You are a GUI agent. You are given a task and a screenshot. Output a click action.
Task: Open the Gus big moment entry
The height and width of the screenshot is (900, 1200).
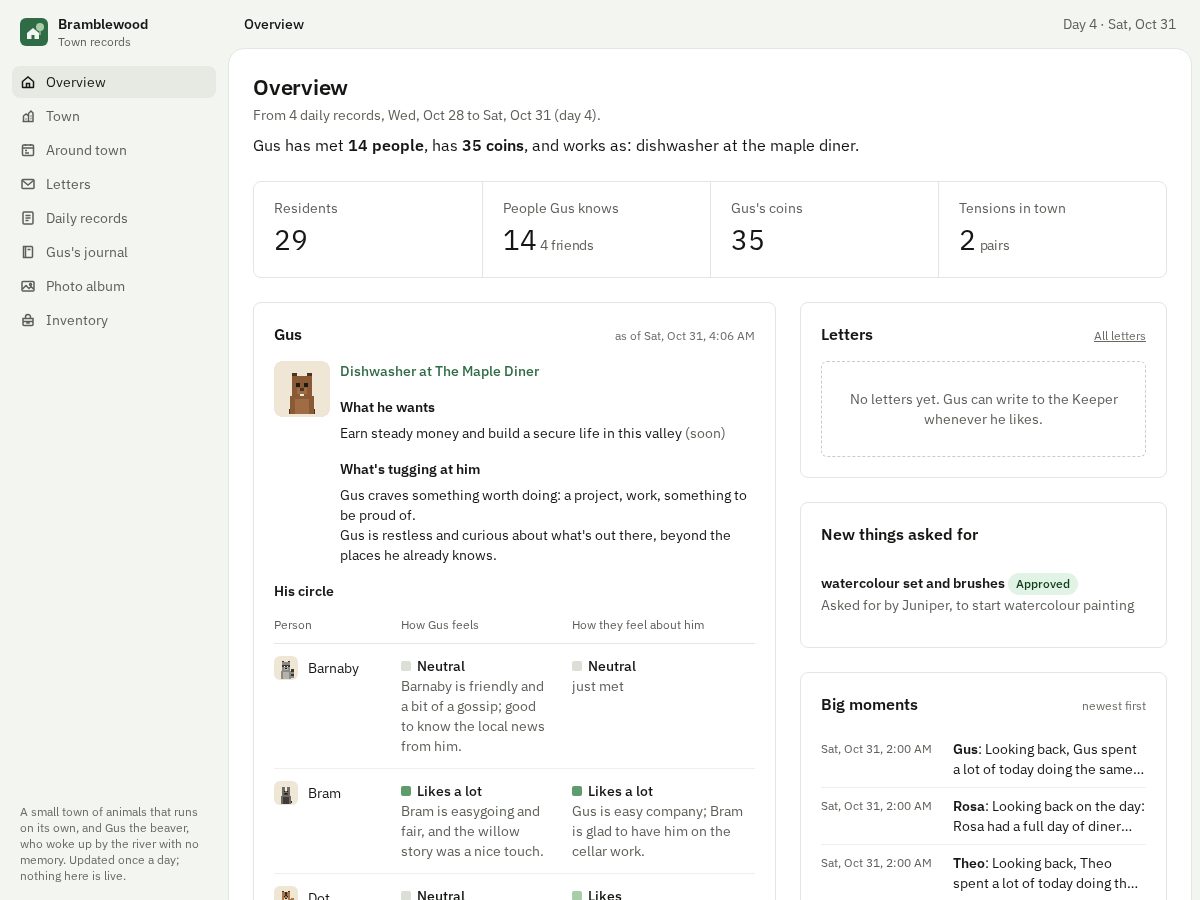click(x=983, y=759)
